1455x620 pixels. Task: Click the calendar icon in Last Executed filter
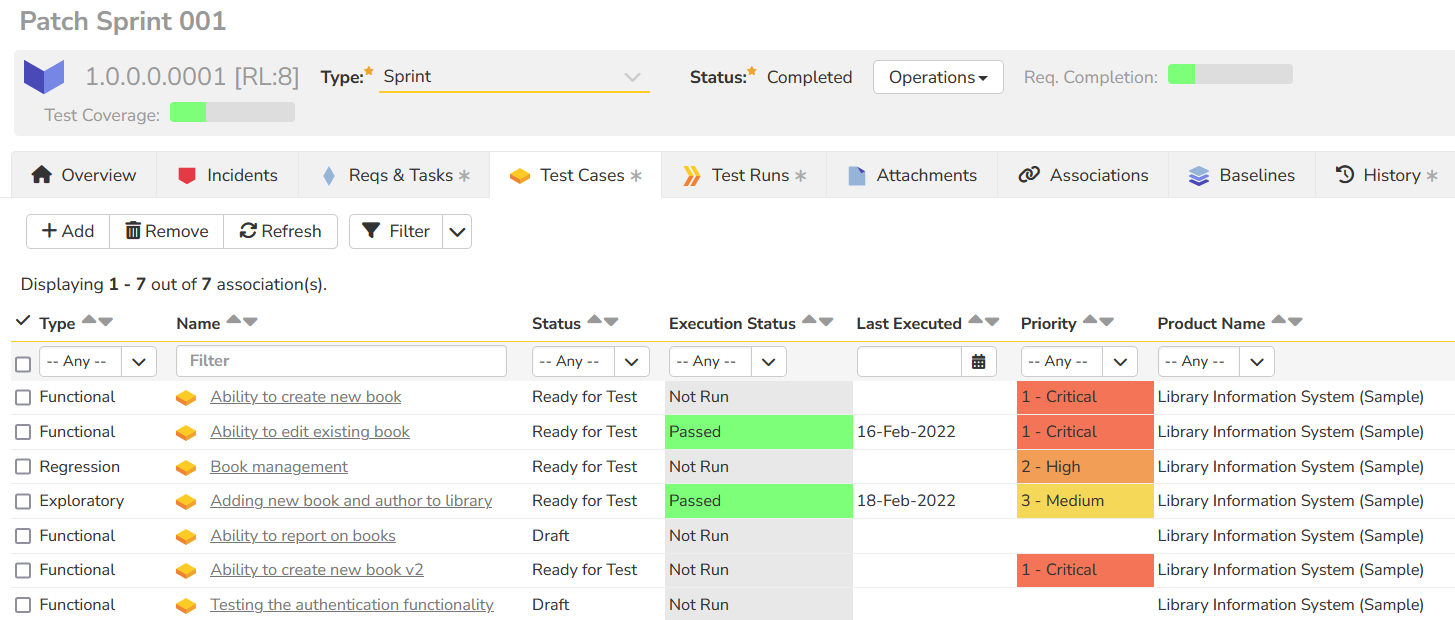click(x=978, y=362)
